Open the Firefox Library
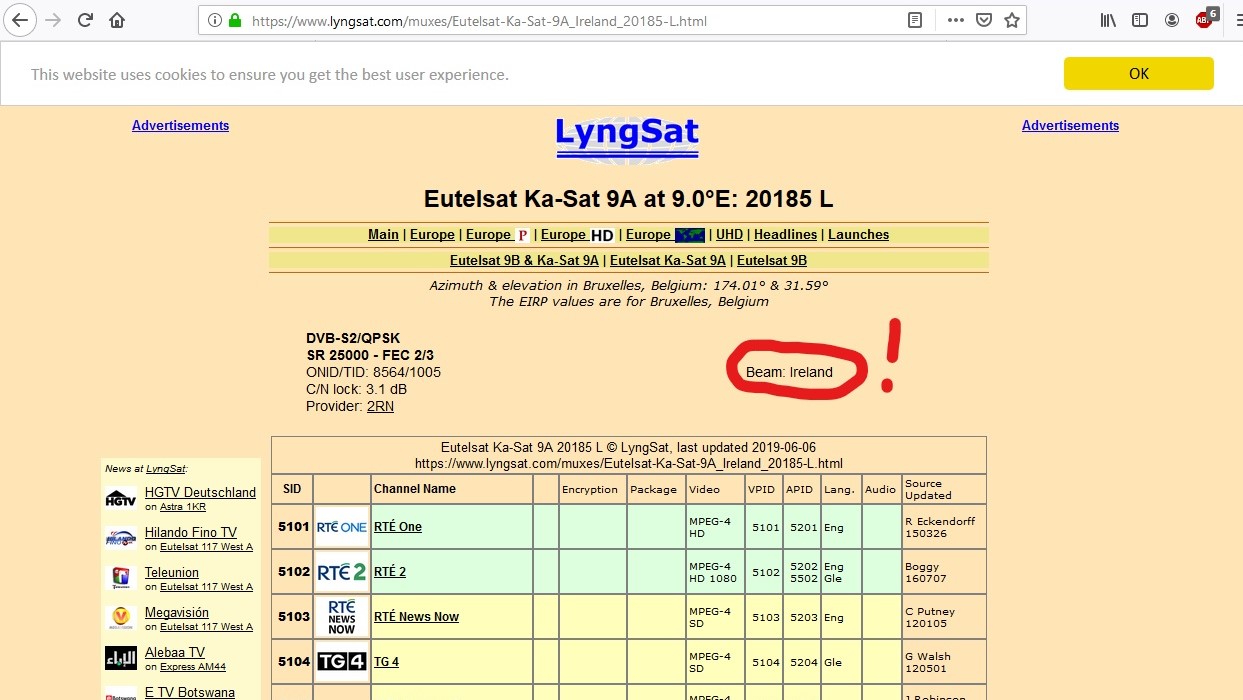 [x=1108, y=20]
